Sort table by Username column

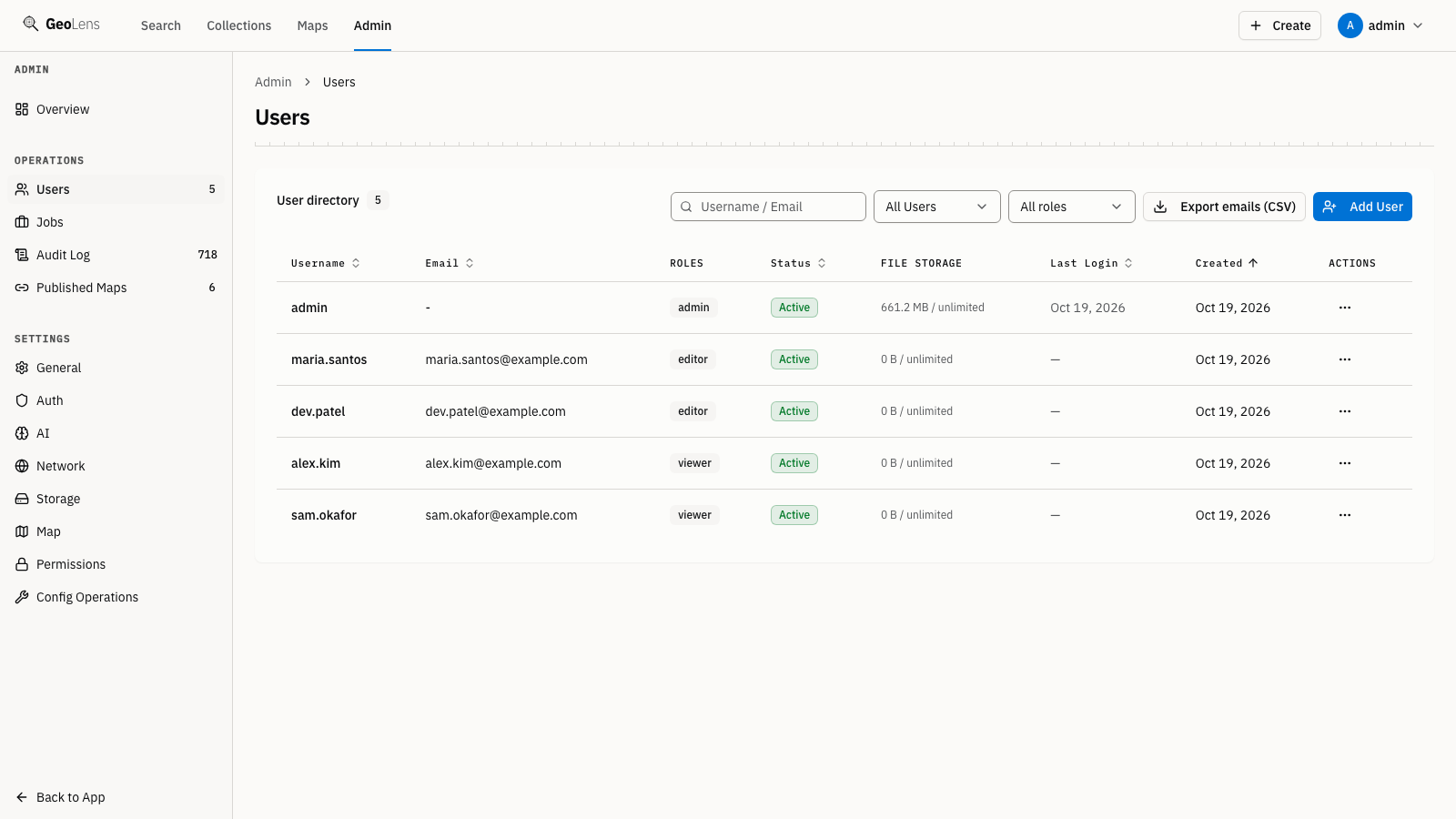tap(326, 263)
